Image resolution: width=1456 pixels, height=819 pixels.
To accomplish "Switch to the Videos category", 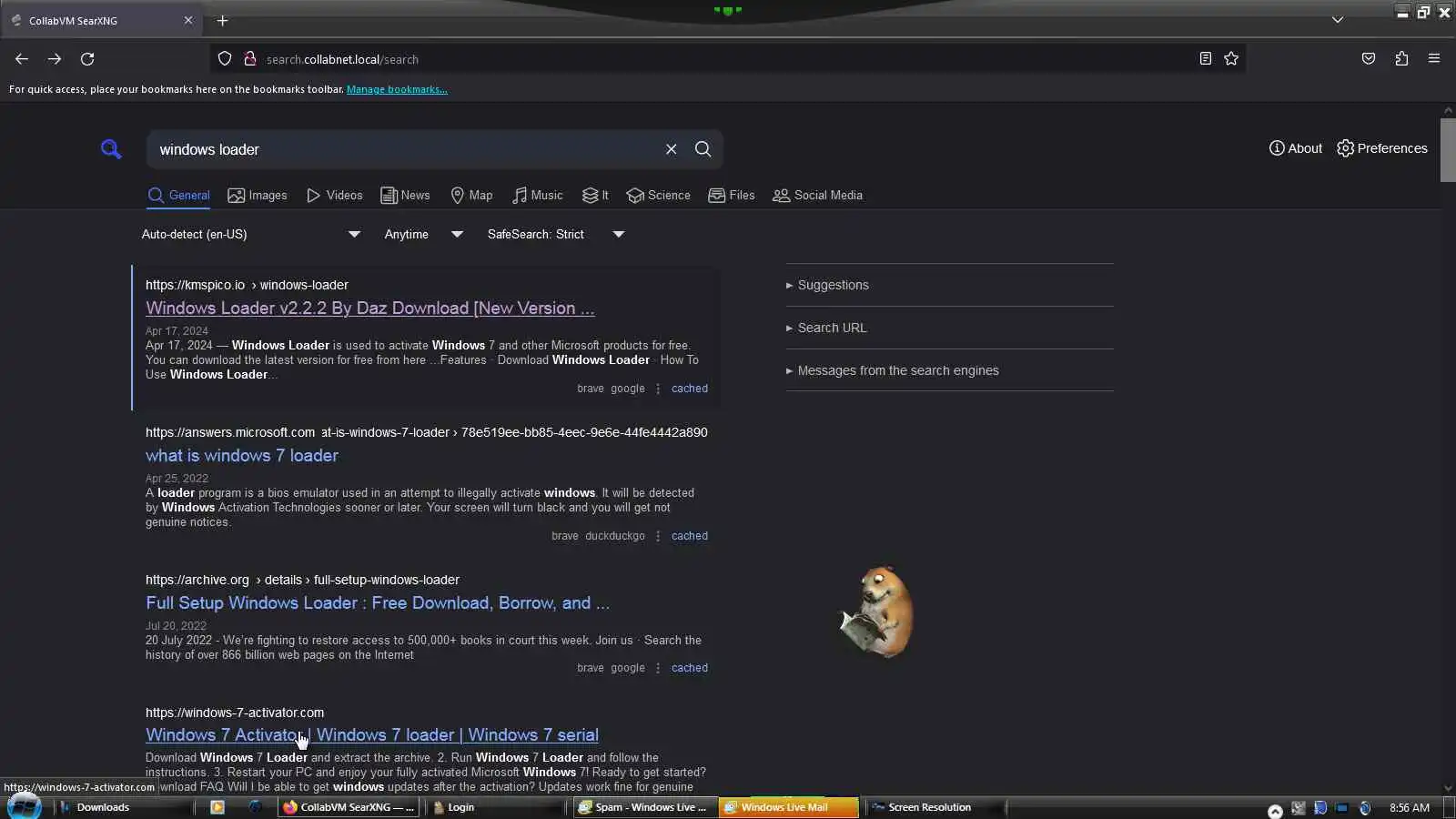I will click(334, 196).
